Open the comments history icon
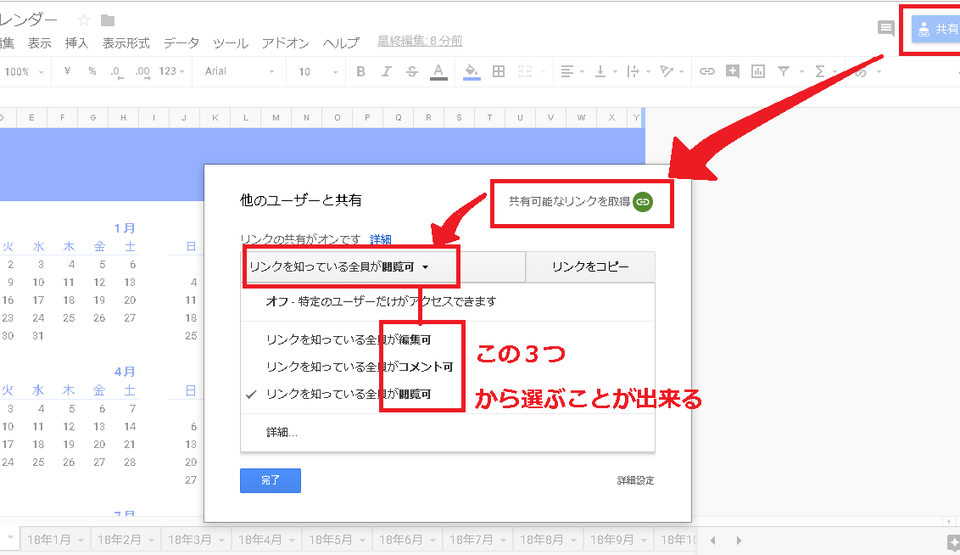This screenshot has height=555, width=960. [x=886, y=28]
